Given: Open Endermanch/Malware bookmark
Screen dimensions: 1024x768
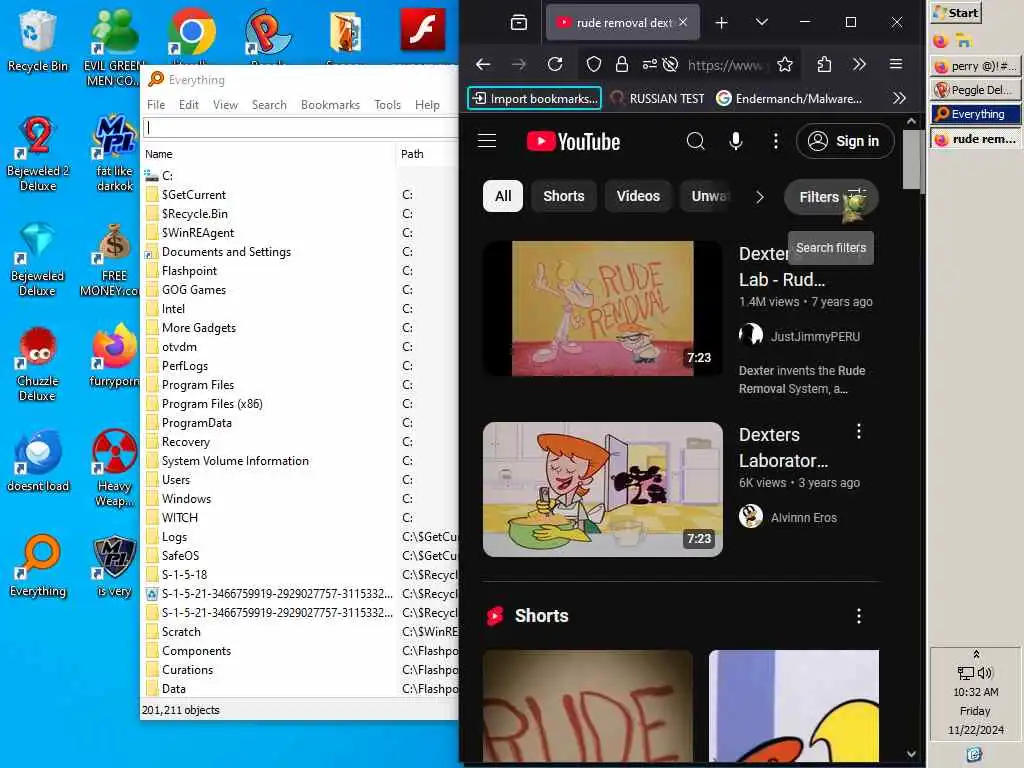Looking at the screenshot, I should coord(789,98).
